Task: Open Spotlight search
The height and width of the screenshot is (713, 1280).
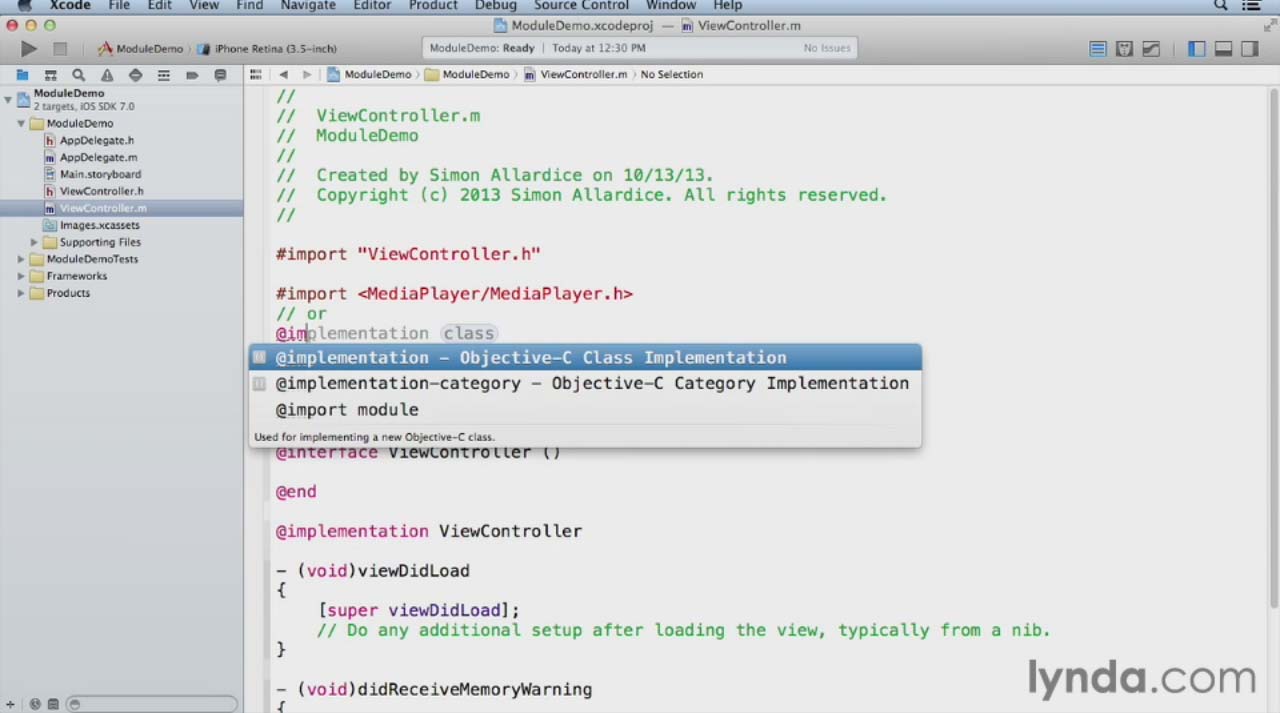Action: tap(1220, 6)
